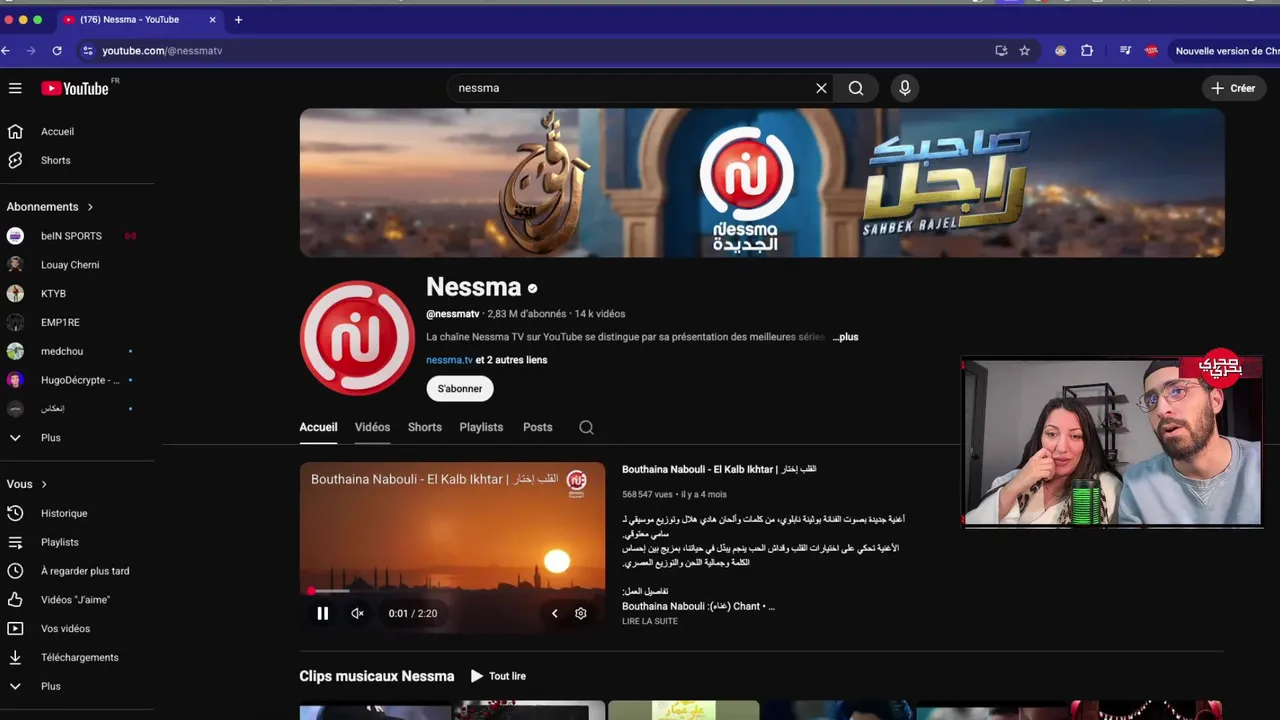Open the KTYB subscription channel
The width and height of the screenshot is (1280, 720).
[x=53, y=294]
